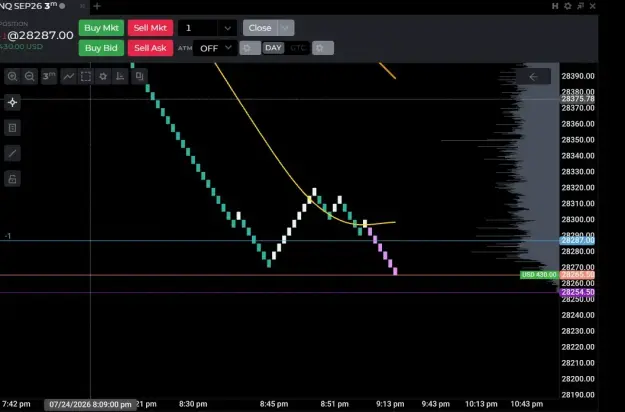Click Buy Bid button
The image size is (625, 412).
[101, 48]
